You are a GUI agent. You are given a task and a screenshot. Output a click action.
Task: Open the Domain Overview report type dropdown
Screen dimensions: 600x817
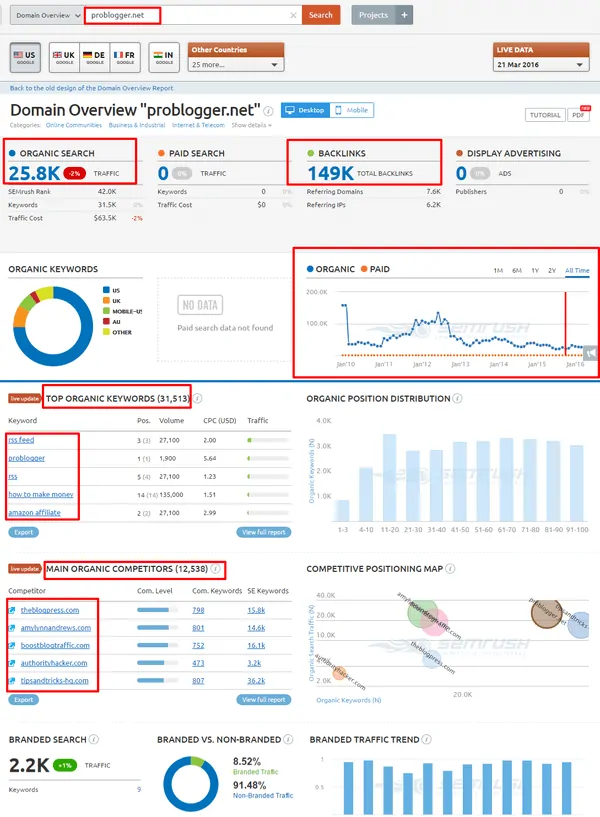pyautogui.click(x=47, y=16)
